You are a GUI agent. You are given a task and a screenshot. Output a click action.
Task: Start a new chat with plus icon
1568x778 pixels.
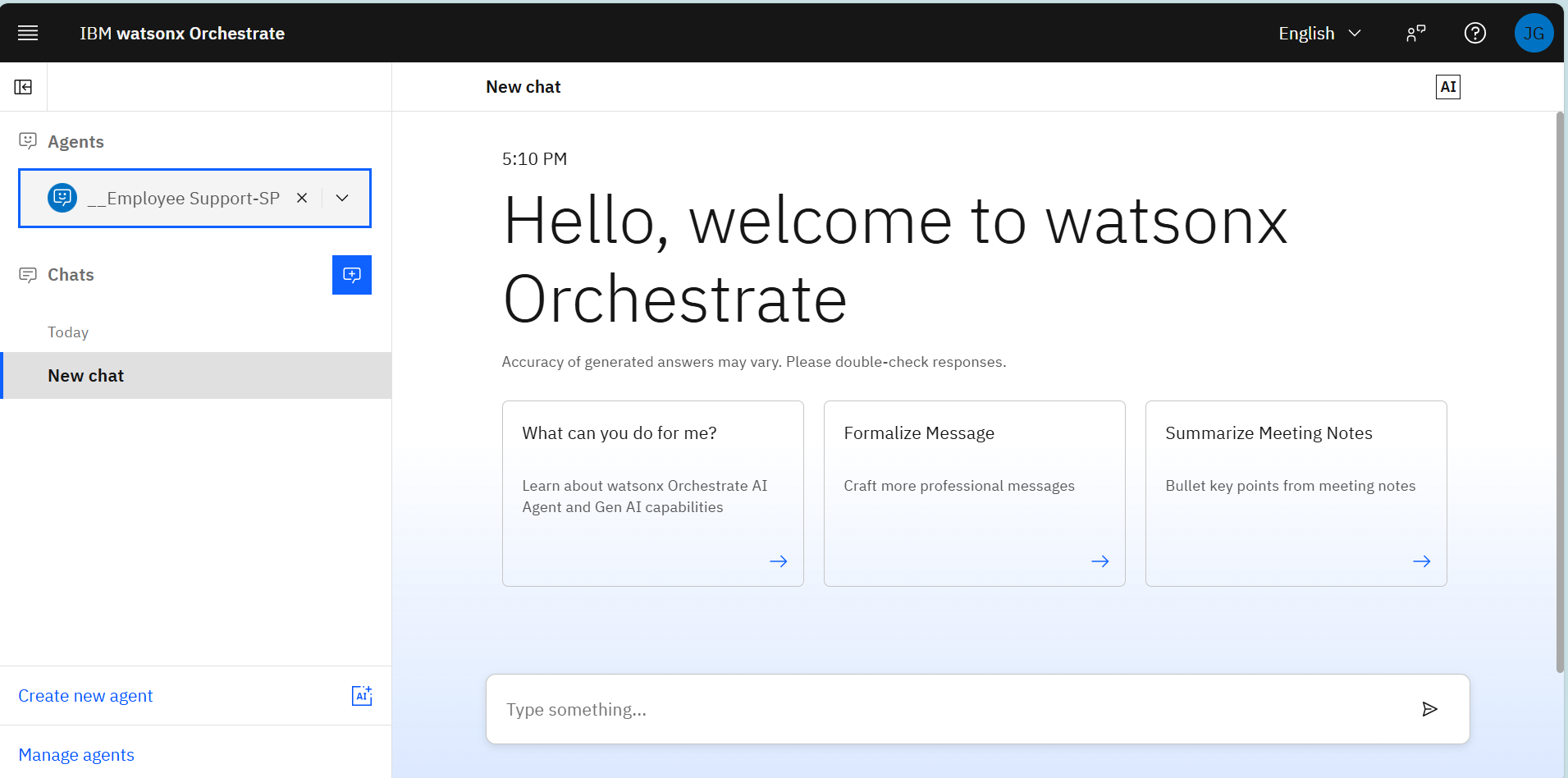pos(351,275)
